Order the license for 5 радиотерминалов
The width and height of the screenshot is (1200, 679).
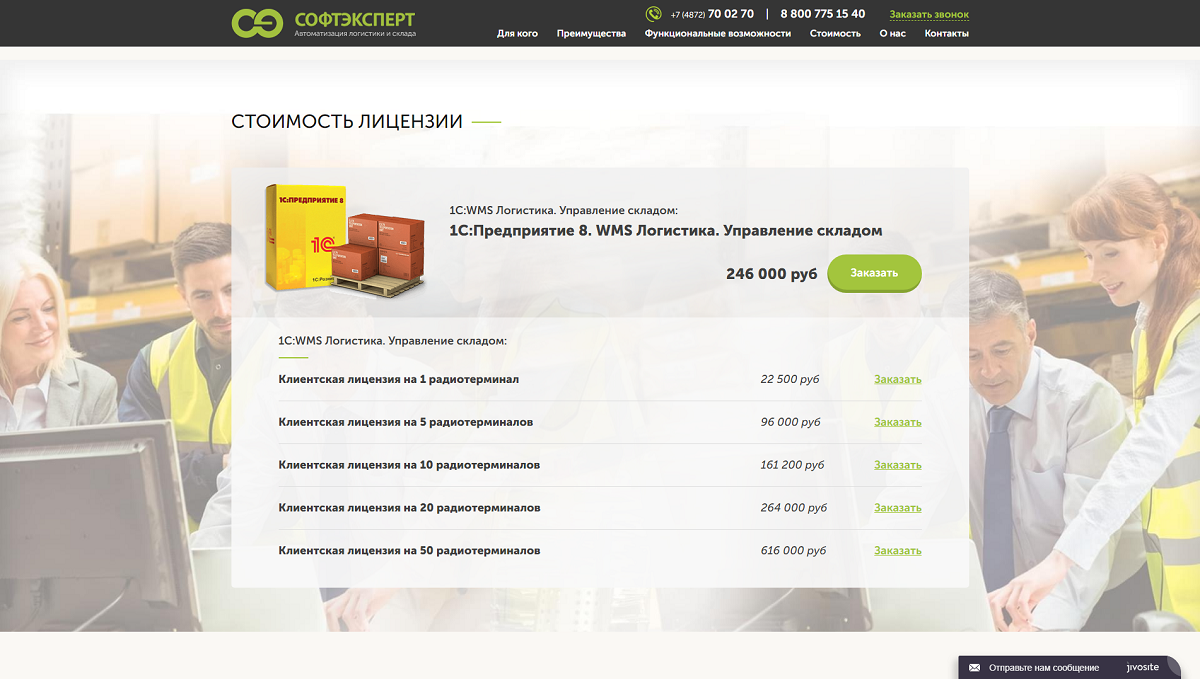click(x=897, y=423)
